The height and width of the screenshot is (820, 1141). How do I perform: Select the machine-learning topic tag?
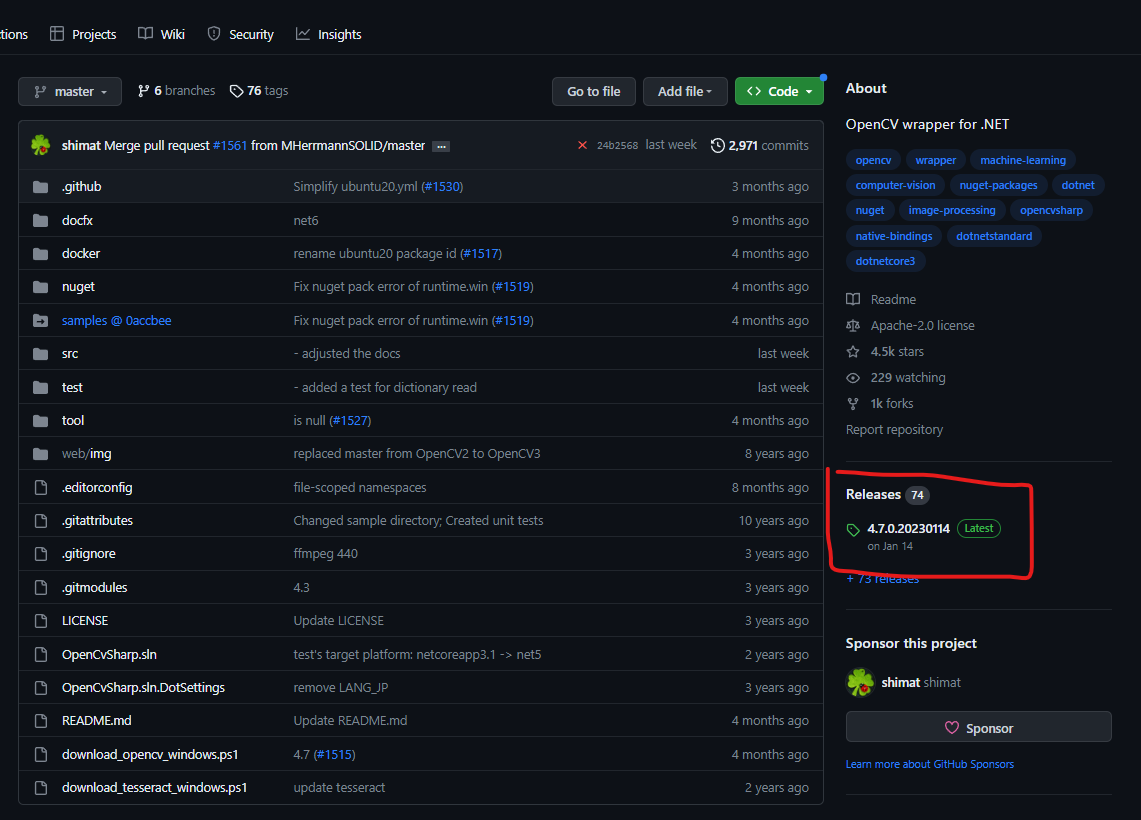pos(1022,160)
